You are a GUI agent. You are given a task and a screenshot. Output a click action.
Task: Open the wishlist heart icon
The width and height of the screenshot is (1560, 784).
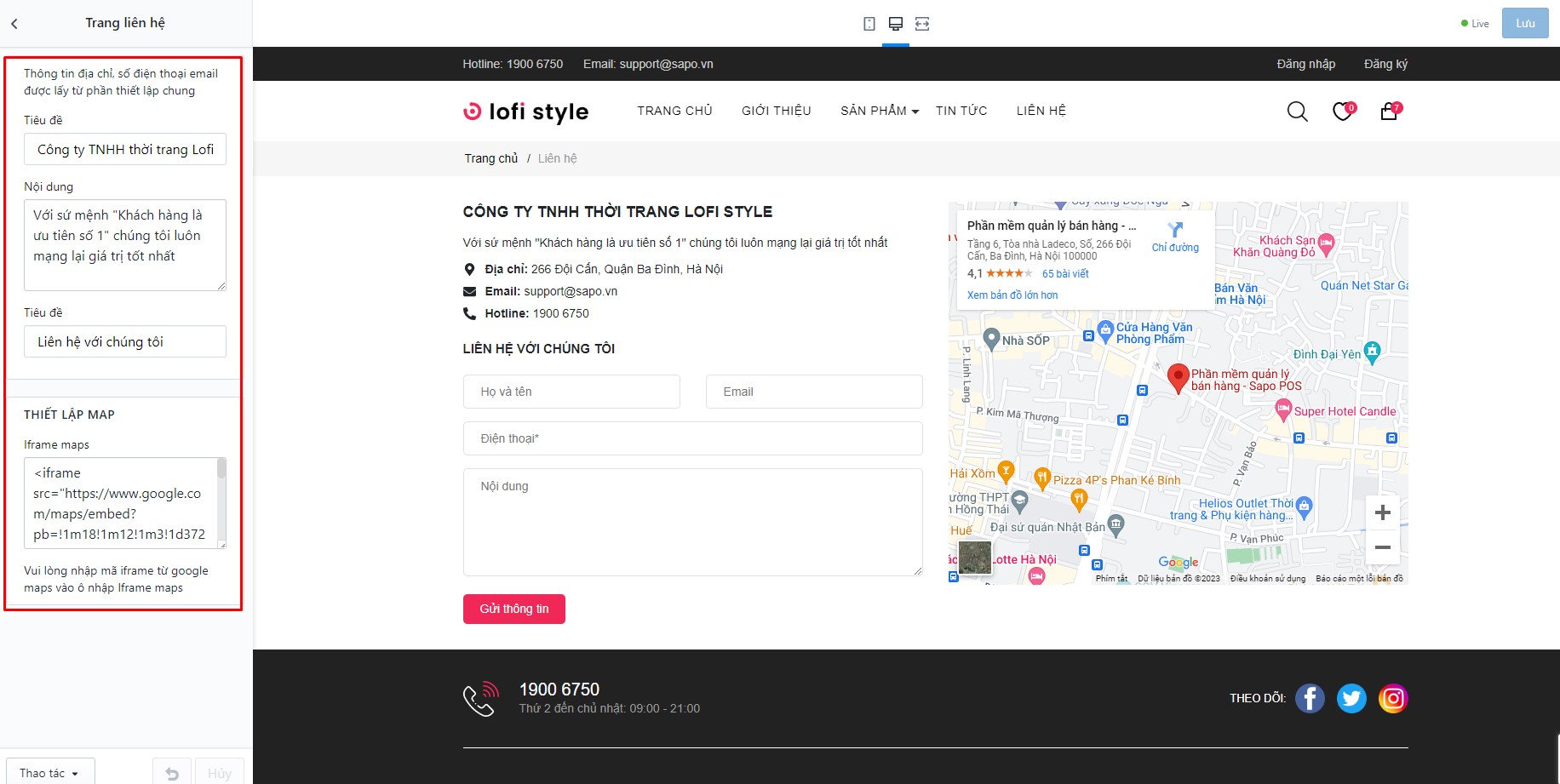pos(1343,112)
